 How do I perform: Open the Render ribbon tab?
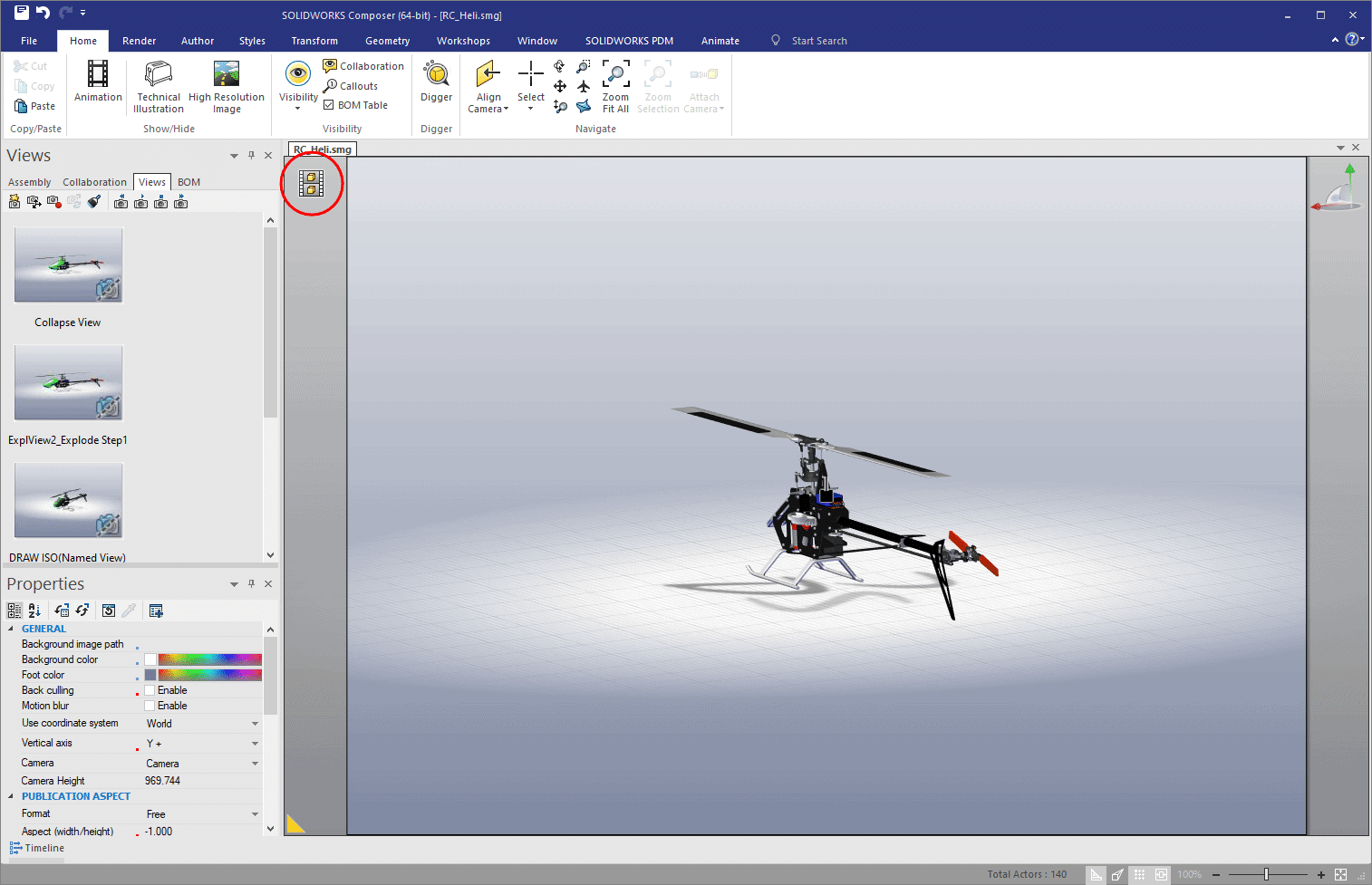click(139, 41)
